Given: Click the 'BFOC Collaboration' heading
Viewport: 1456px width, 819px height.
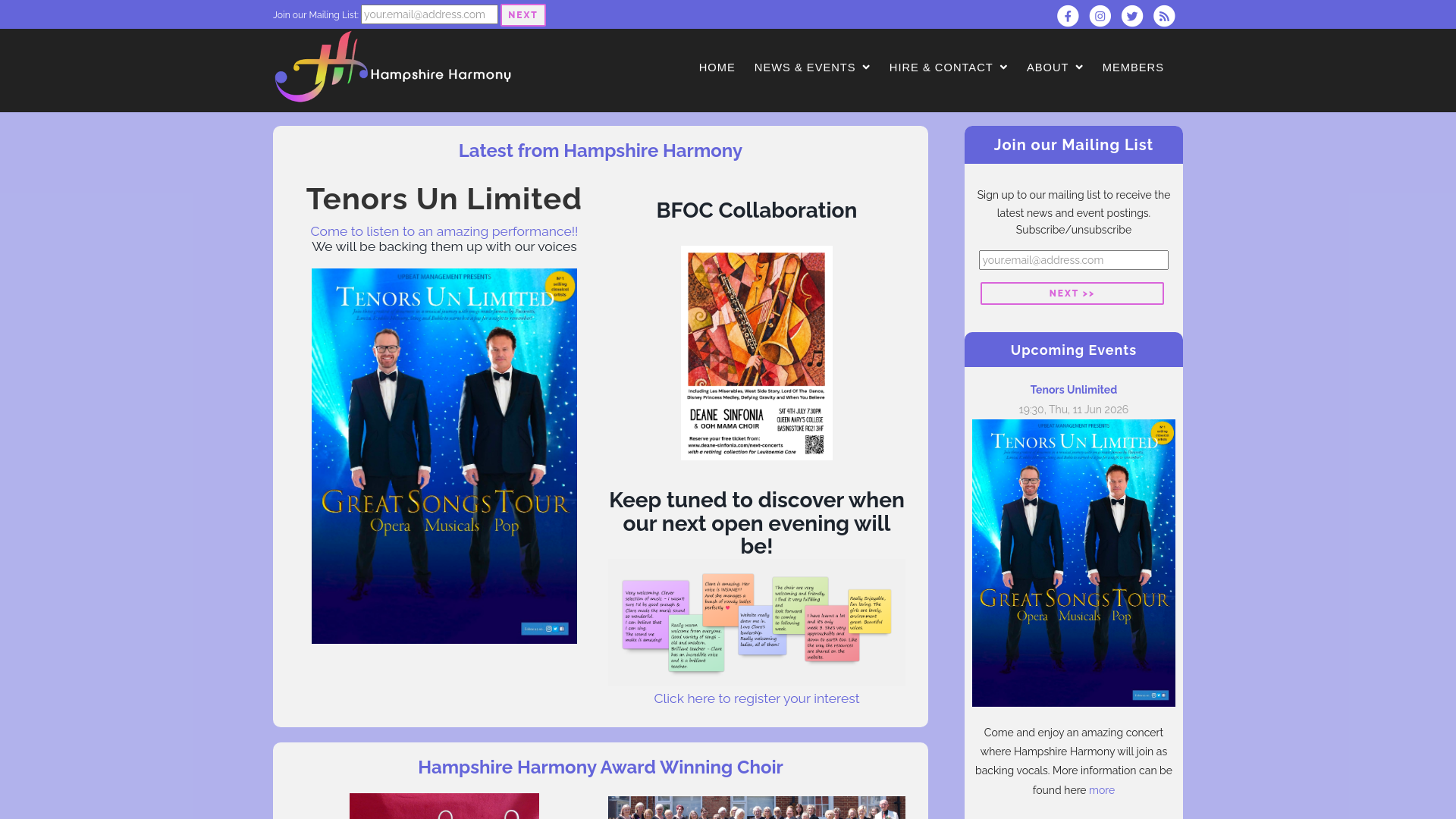Looking at the screenshot, I should coord(756,210).
